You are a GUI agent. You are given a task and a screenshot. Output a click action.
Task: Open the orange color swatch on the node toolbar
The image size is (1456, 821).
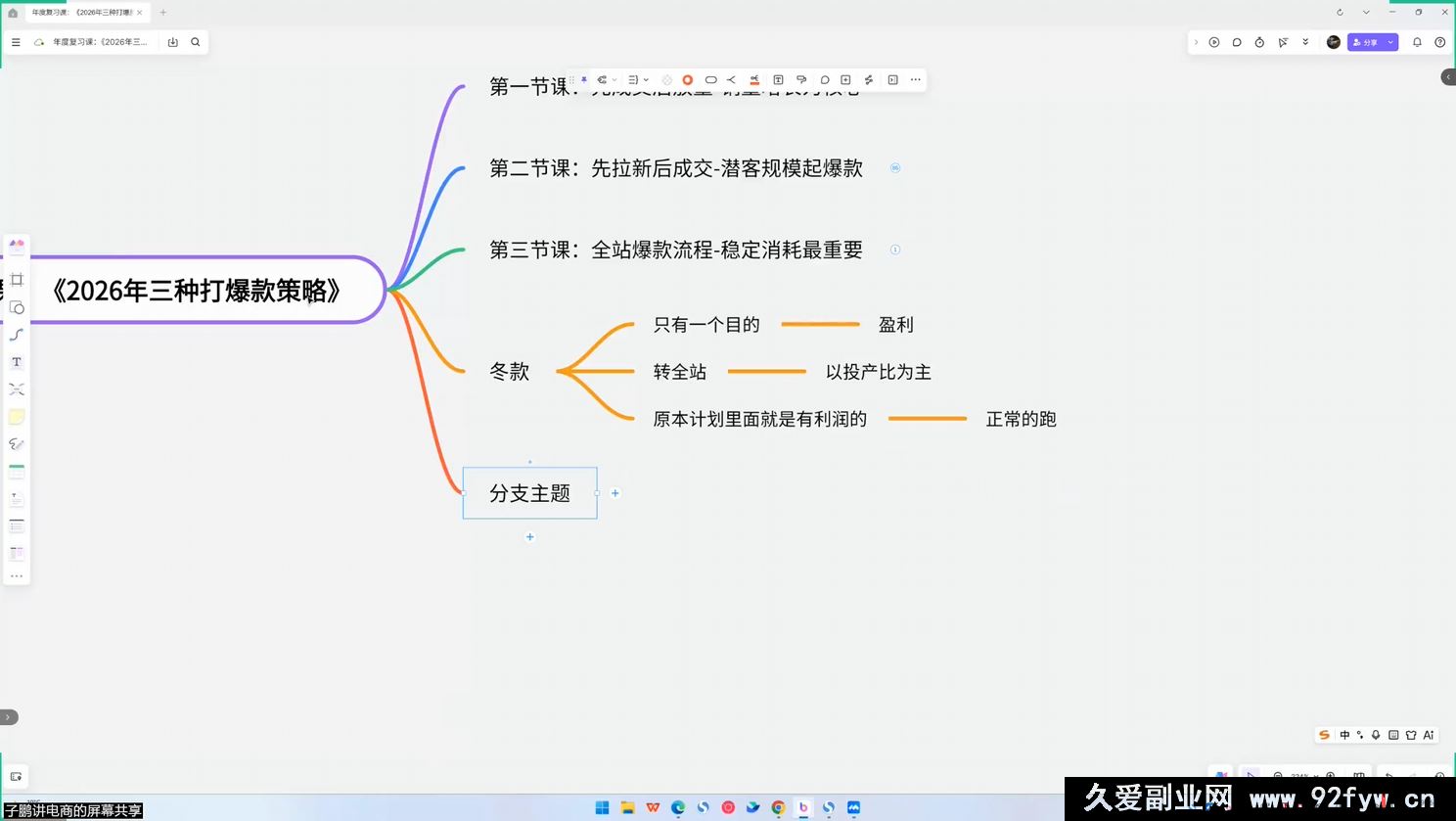pos(687,79)
